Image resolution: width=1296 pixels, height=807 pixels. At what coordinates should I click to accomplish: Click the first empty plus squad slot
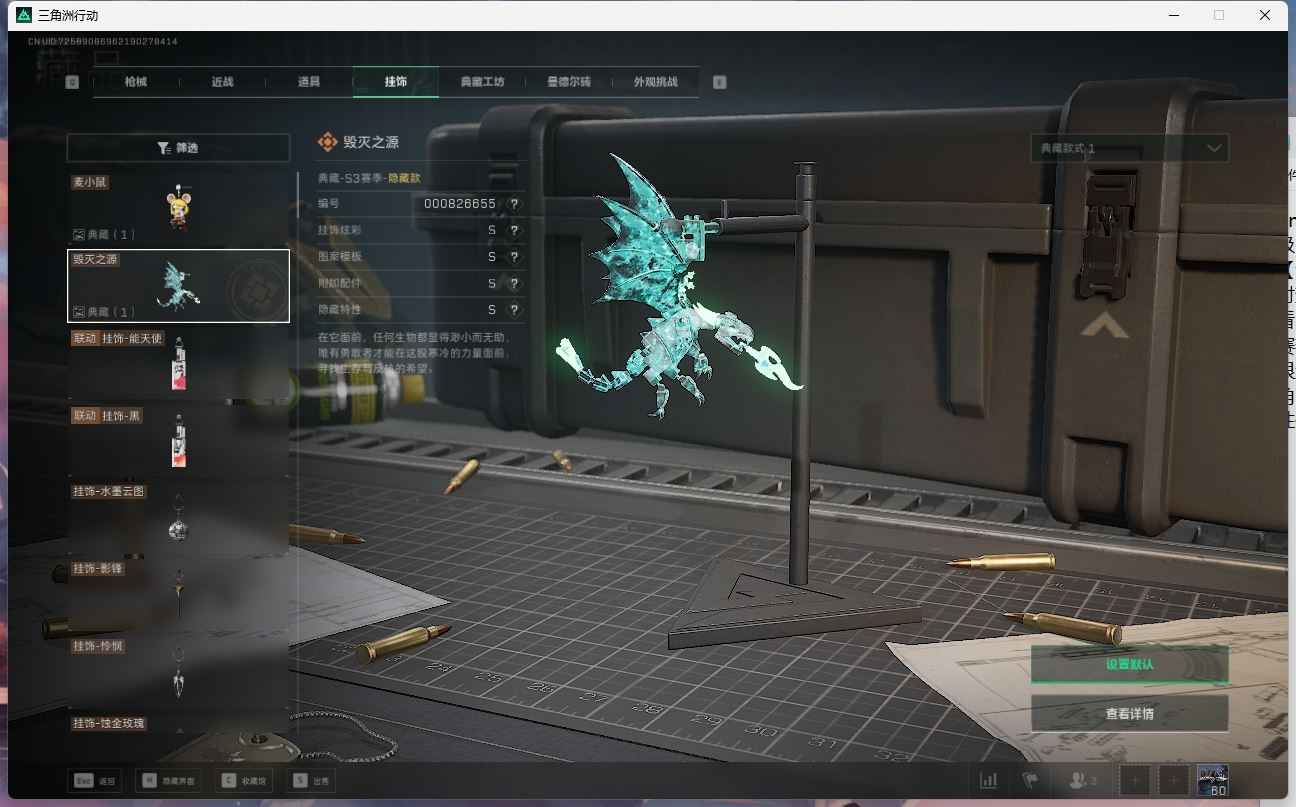tap(1135, 780)
